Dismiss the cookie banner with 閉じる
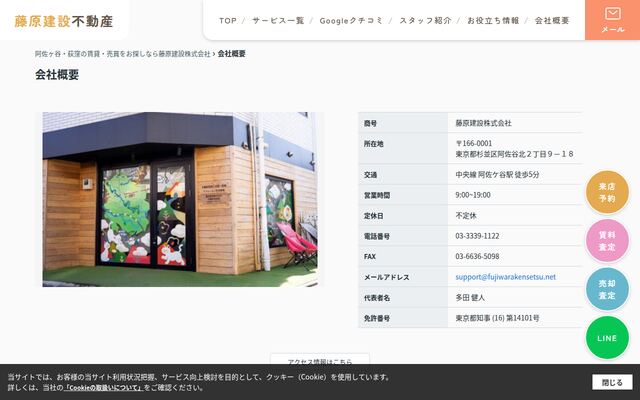The width and height of the screenshot is (640, 400). [x=613, y=382]
